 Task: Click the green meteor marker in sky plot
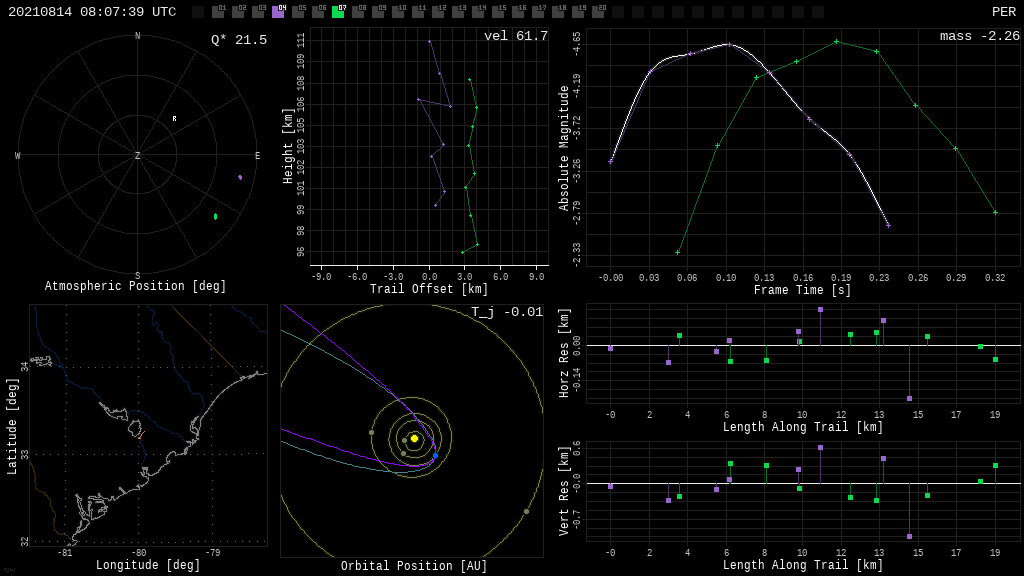coord(215,216)
